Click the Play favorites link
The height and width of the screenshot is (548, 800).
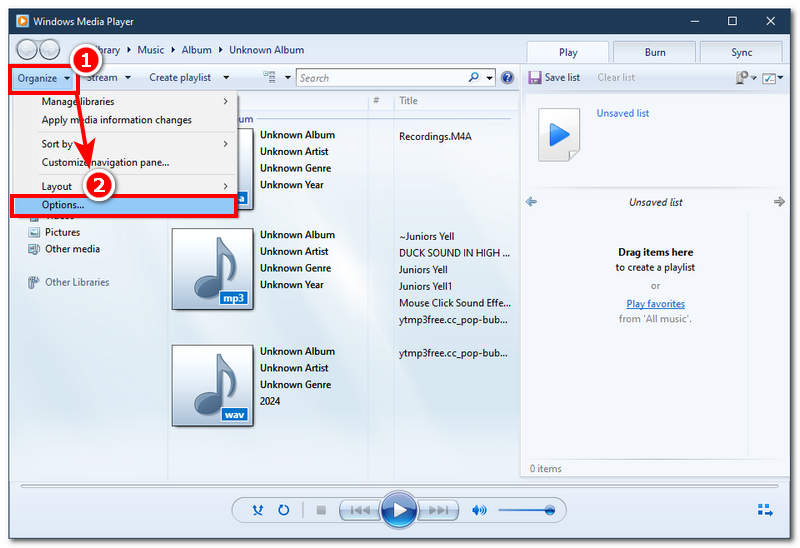(655, 304)
